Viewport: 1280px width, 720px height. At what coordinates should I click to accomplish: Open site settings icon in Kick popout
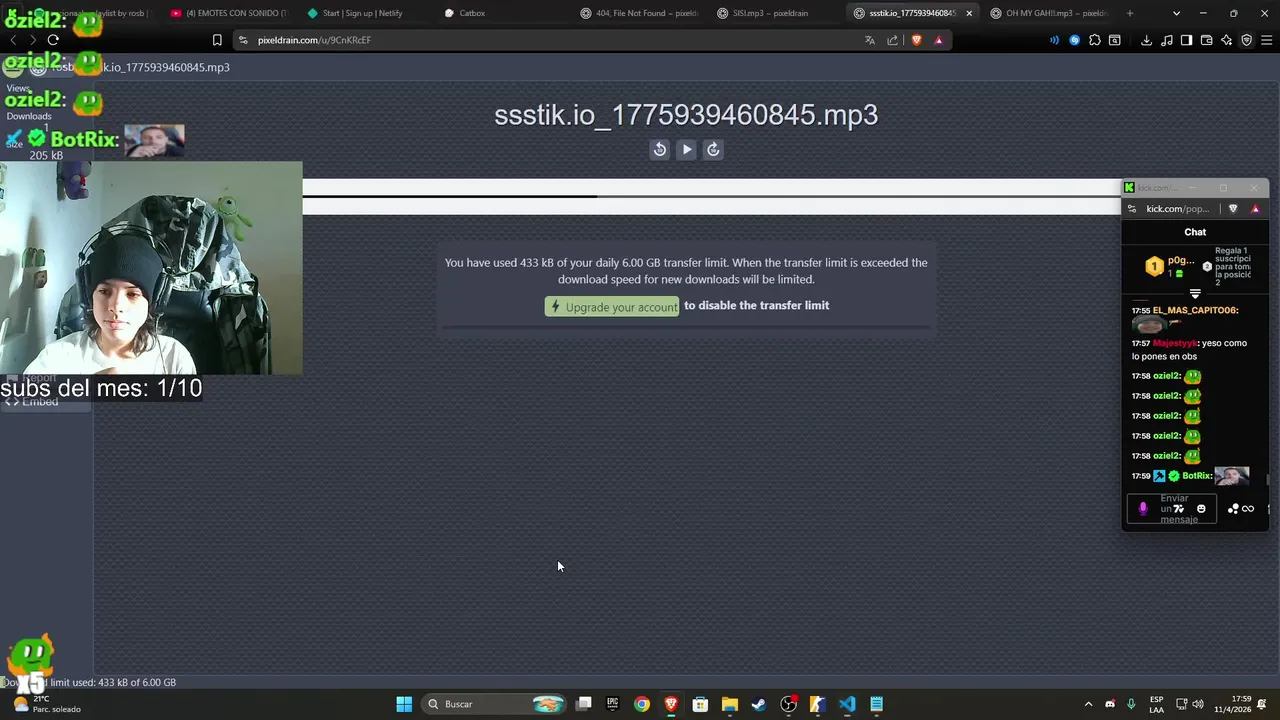(x=1132, y=209)
